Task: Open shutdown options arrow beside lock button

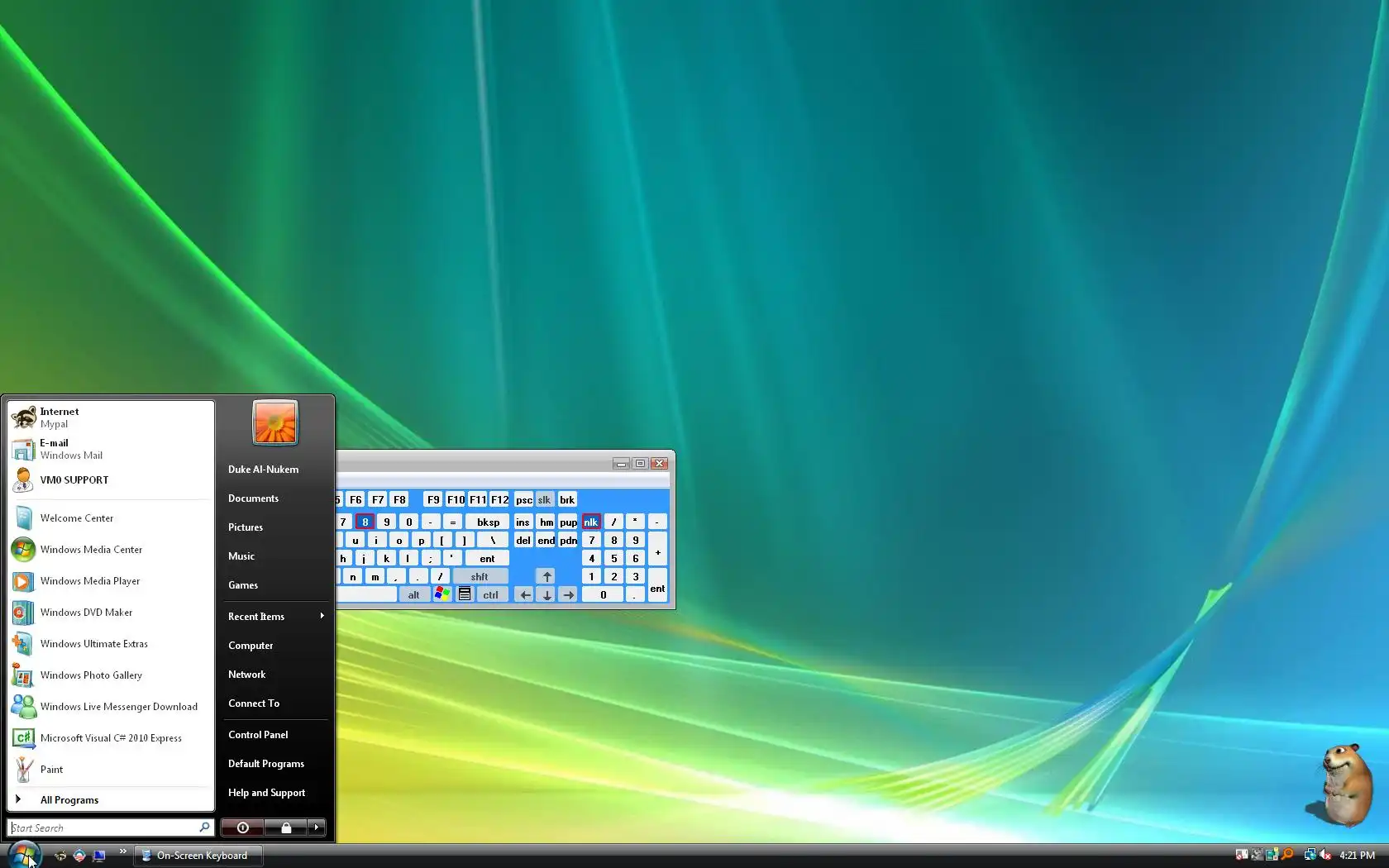Action: (317, 827)
